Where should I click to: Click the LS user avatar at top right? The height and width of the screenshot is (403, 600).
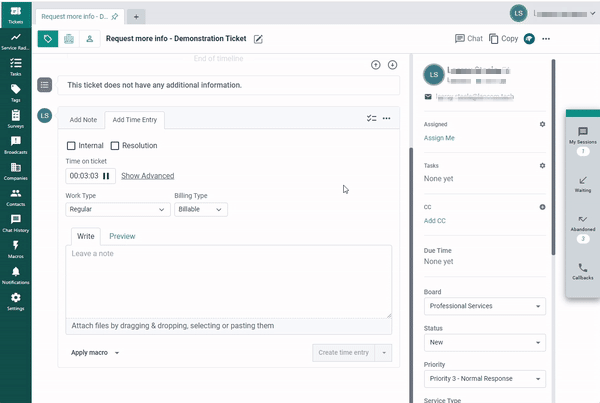pos(518,13)
